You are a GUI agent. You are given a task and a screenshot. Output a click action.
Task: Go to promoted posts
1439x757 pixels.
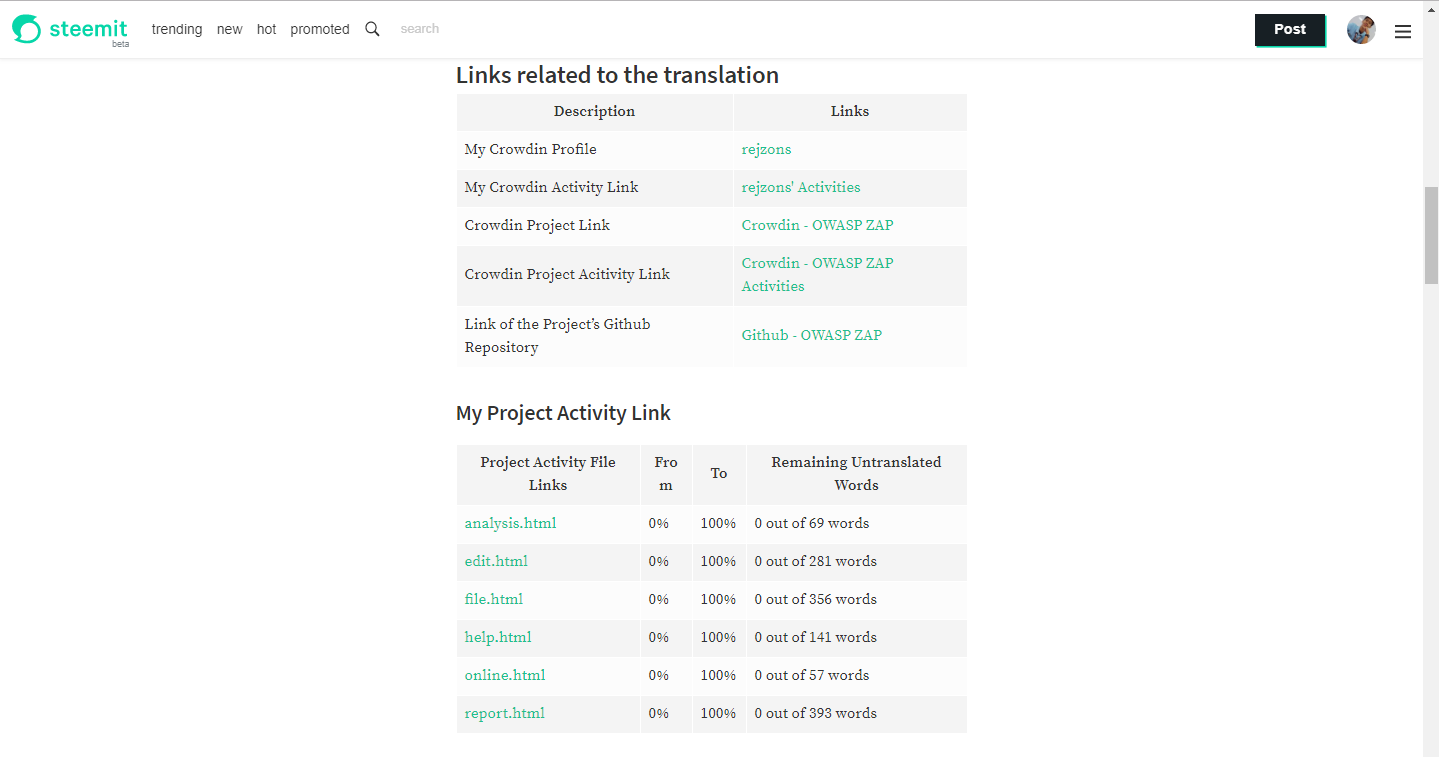[320, 29]
